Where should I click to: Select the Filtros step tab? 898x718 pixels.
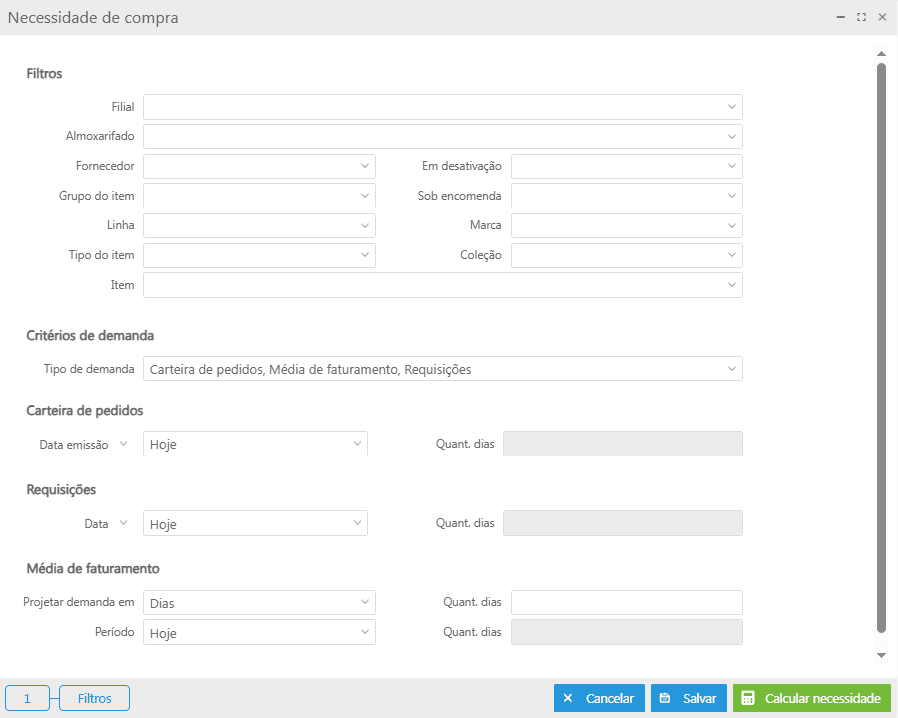coord(94,698)
